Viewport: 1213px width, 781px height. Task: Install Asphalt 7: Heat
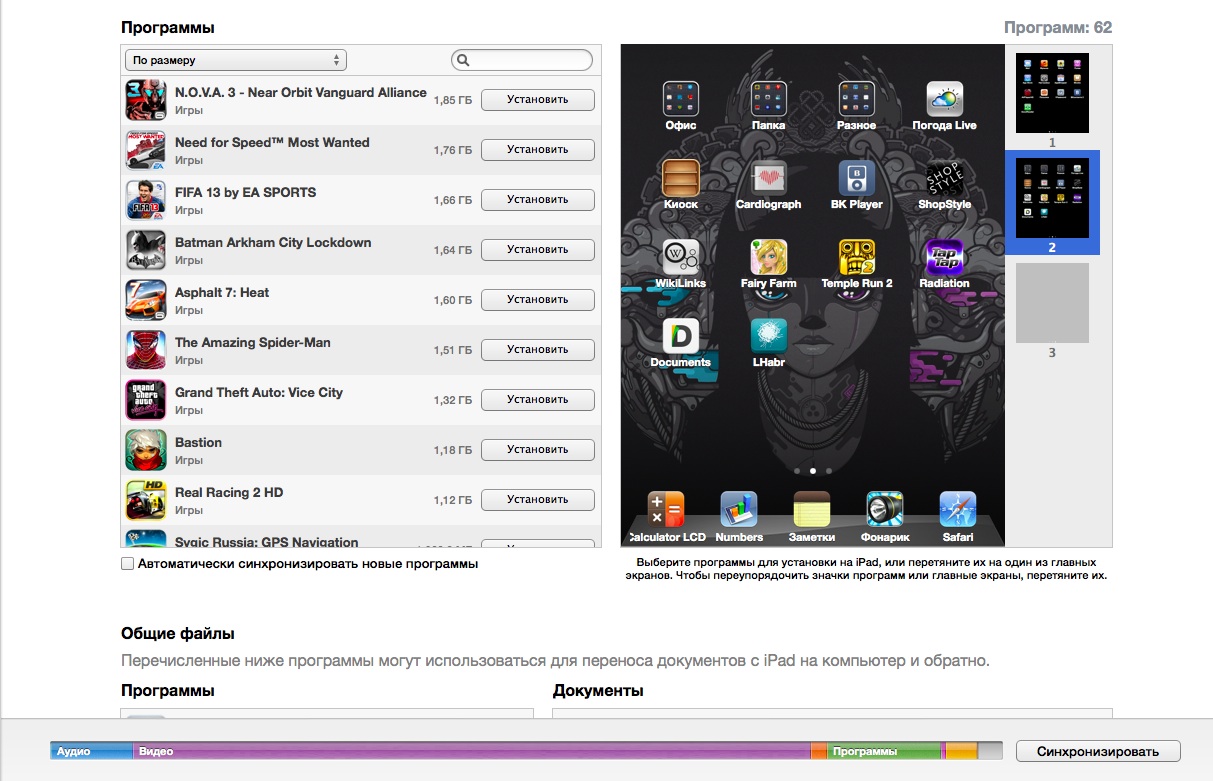pos(538,300)
